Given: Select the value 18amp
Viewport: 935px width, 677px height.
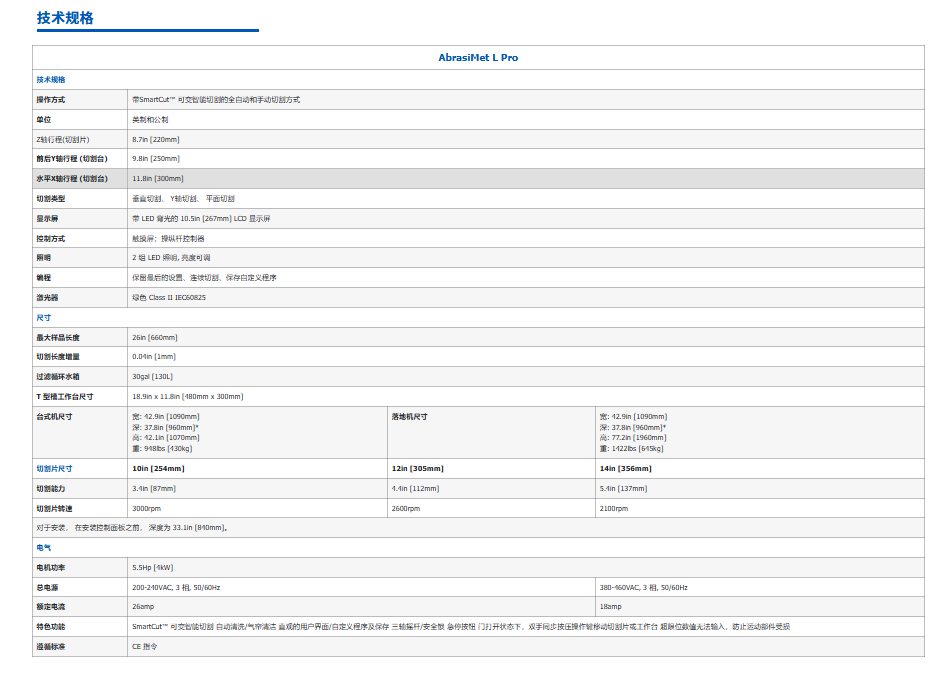Looking at the screenshot, I should (611, 607).
